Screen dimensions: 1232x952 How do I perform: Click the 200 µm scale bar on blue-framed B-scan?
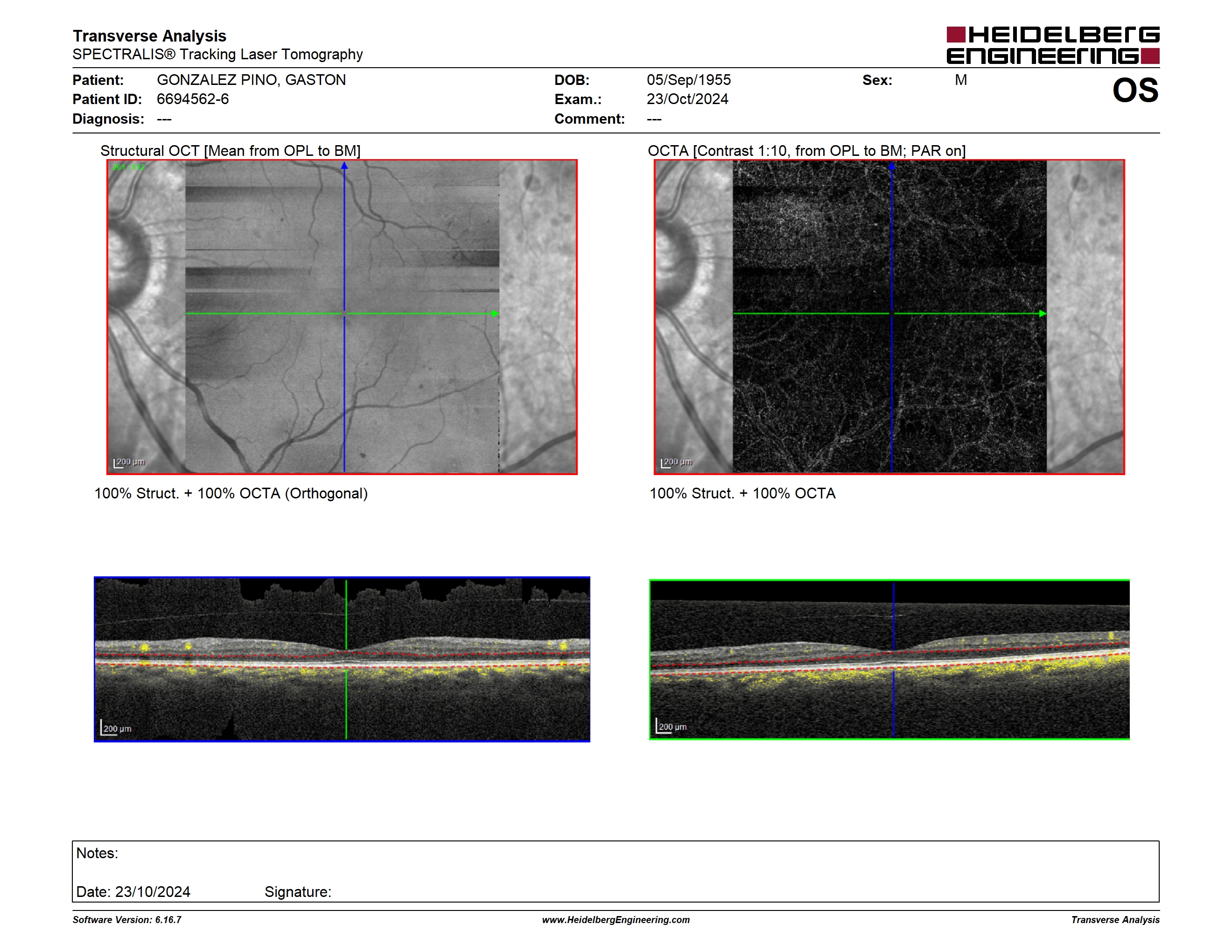pyautogui.click(x=116, y=728)
